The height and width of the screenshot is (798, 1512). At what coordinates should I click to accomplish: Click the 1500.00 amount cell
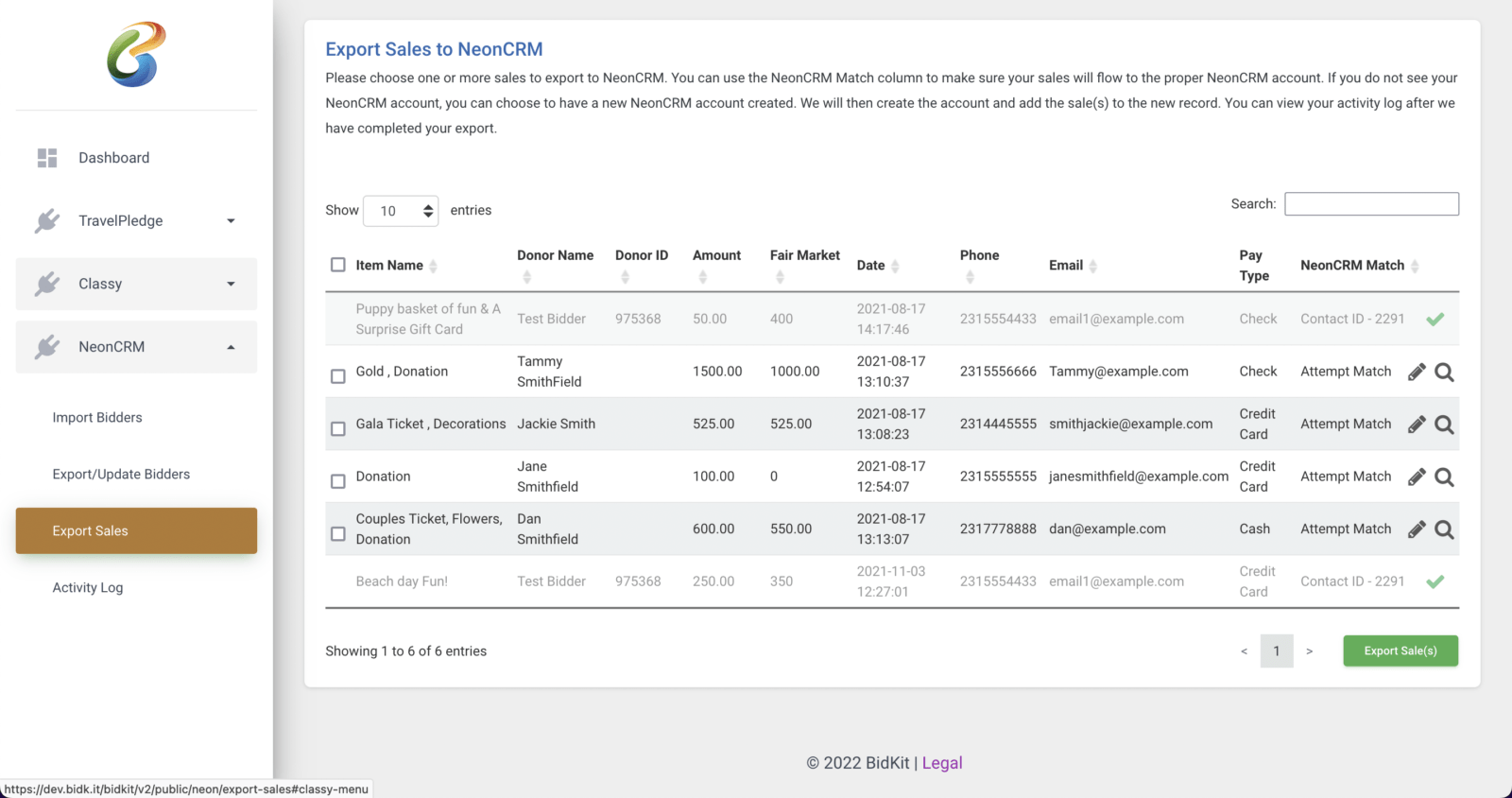(717, 372)
